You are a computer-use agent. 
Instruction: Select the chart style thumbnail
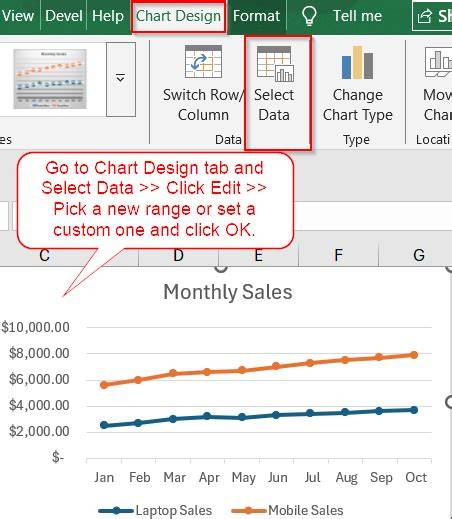(50, 79)
